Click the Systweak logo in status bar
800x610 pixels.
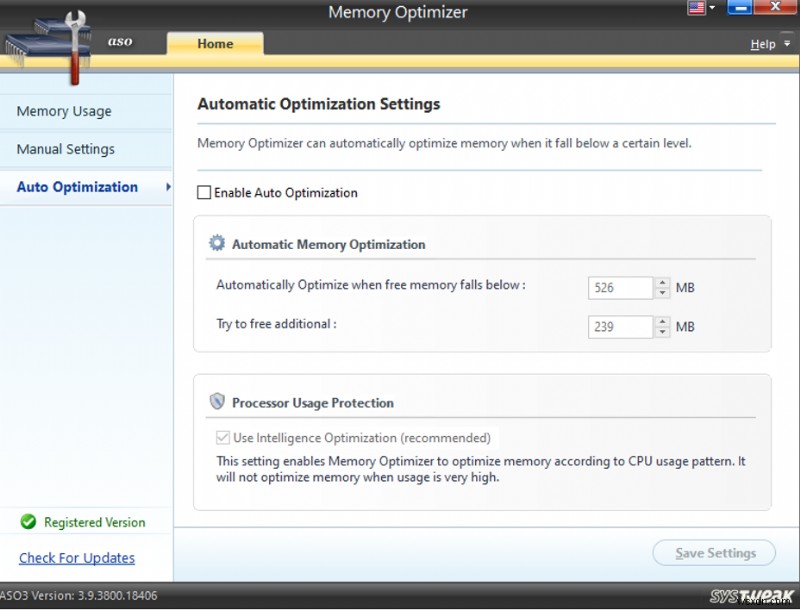[x=752, y=596]
